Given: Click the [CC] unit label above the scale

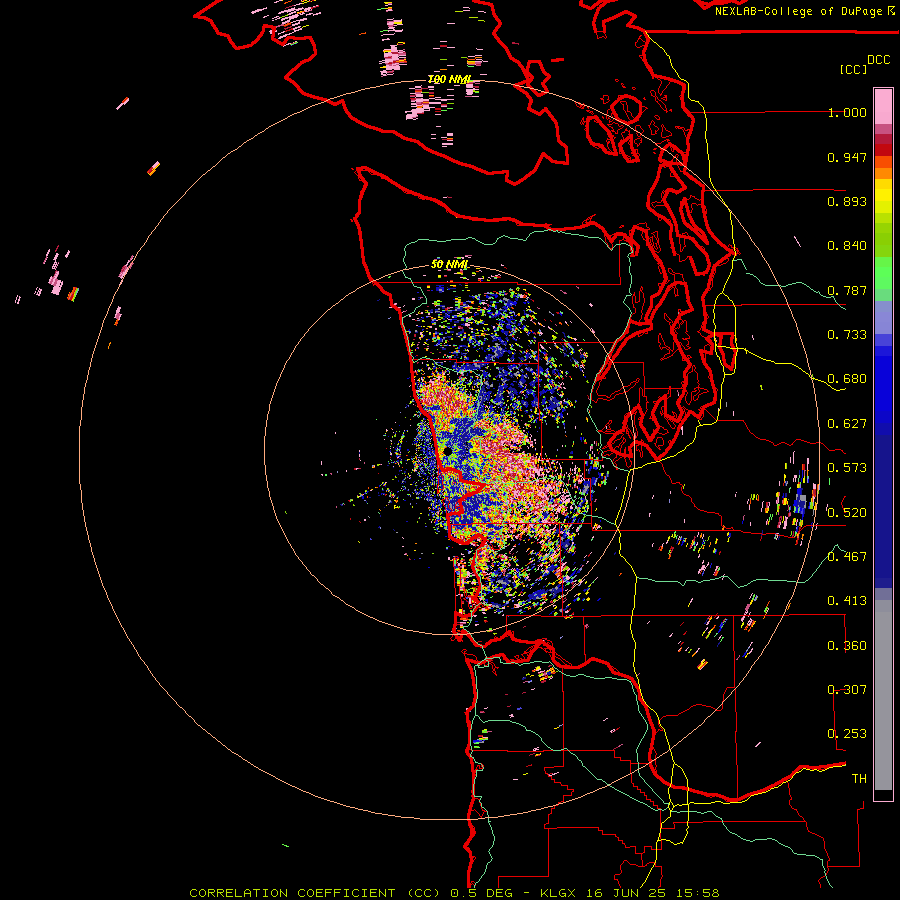Looking at the screenshot, I should pyautogui.click(x=852, y=69).
